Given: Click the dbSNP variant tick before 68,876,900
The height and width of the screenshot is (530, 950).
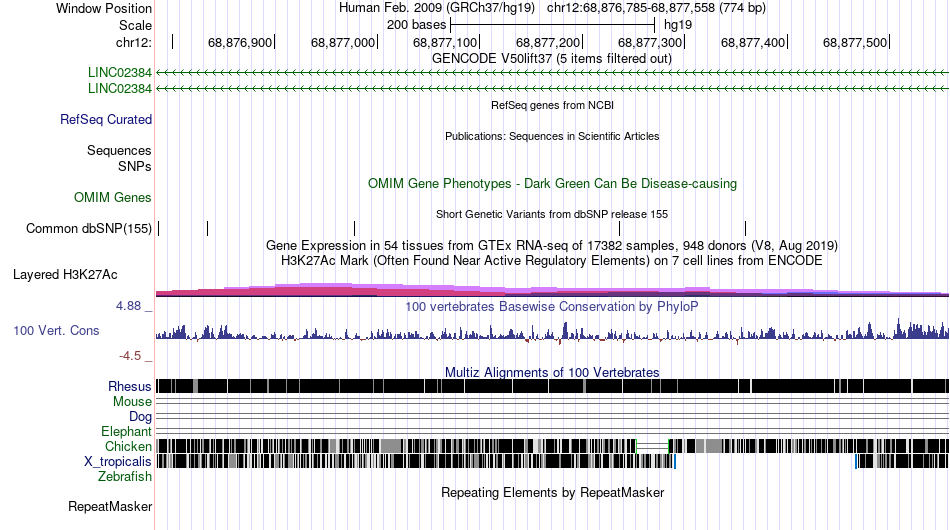Looking at the screenshot, I should 208,228.
